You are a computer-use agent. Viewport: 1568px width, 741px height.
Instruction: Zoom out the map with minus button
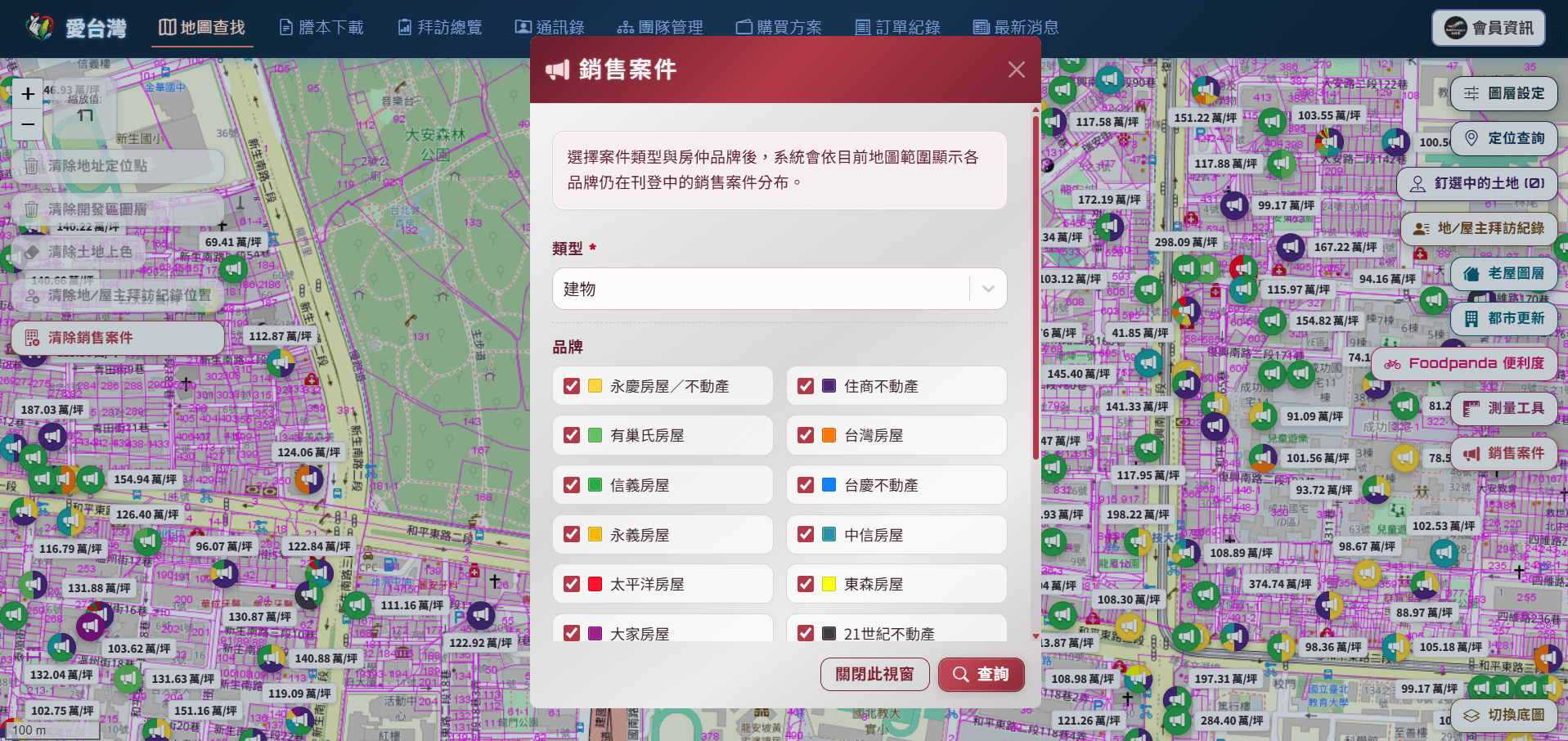pyautogui.click(x=28, y=124)
